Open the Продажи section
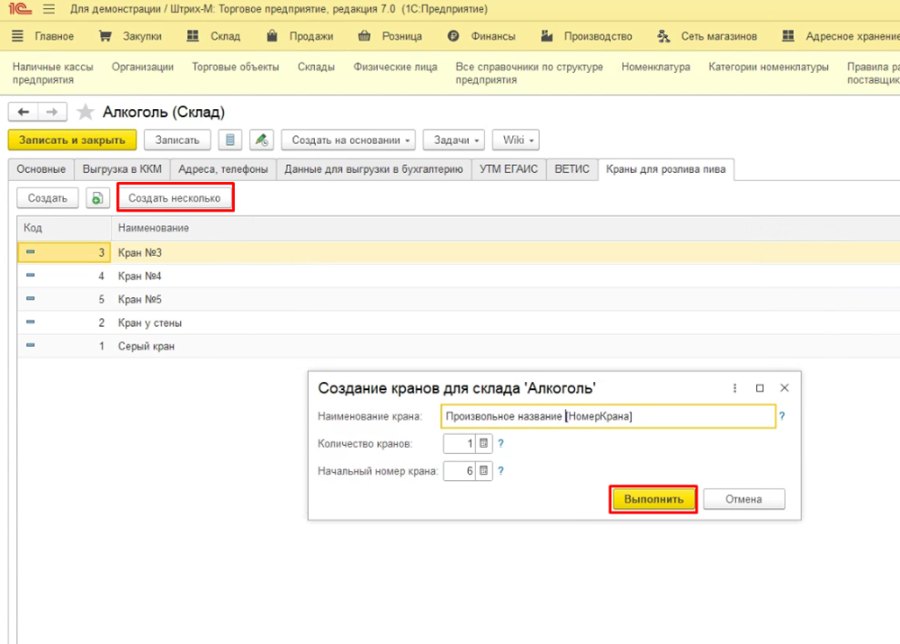Image resolution: width=900 pixels, height=644 pixels. click(300, 36)
